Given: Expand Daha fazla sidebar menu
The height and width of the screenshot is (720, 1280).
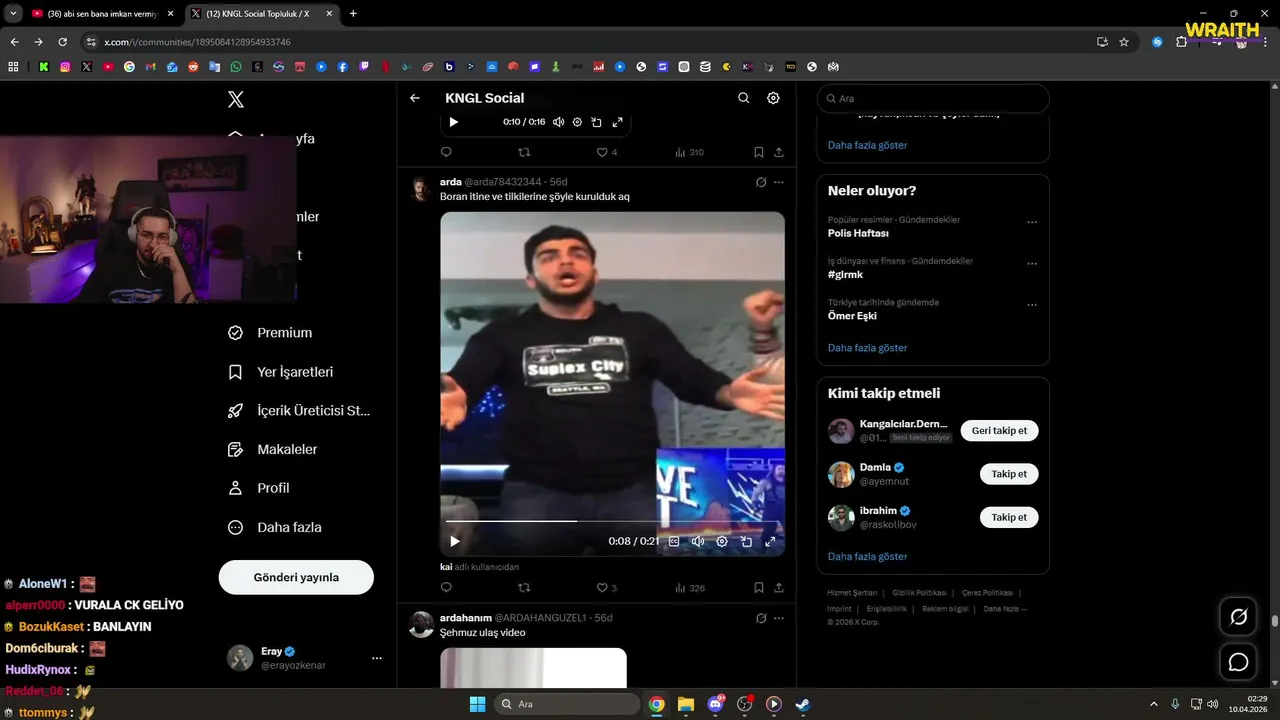Looking at the screenshot, I should click(x=275, y=527).
